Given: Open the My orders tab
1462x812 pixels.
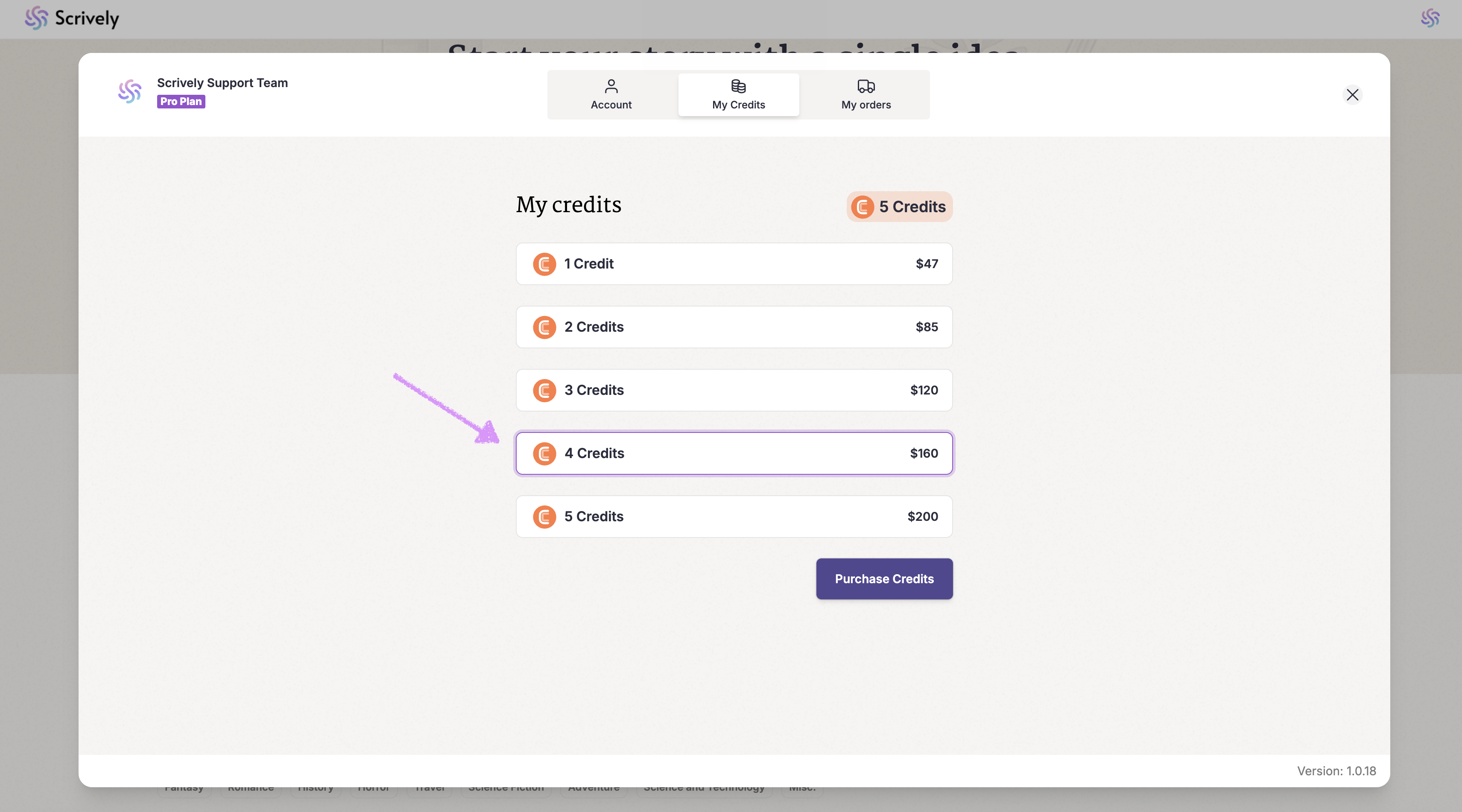Looking at the screenshot, I should pyautogui.click(x=866, y=95).
